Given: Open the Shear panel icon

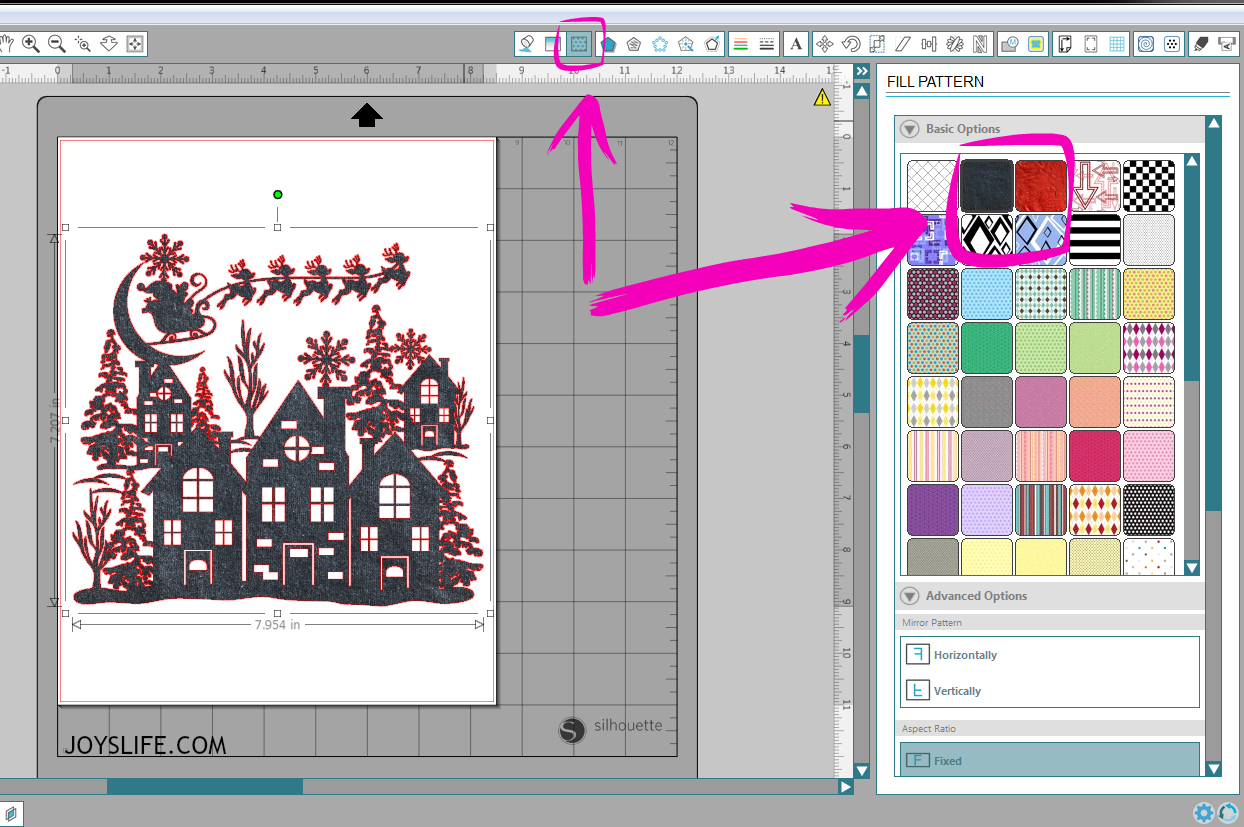Looking at the screenshot, I should point(903,44).
